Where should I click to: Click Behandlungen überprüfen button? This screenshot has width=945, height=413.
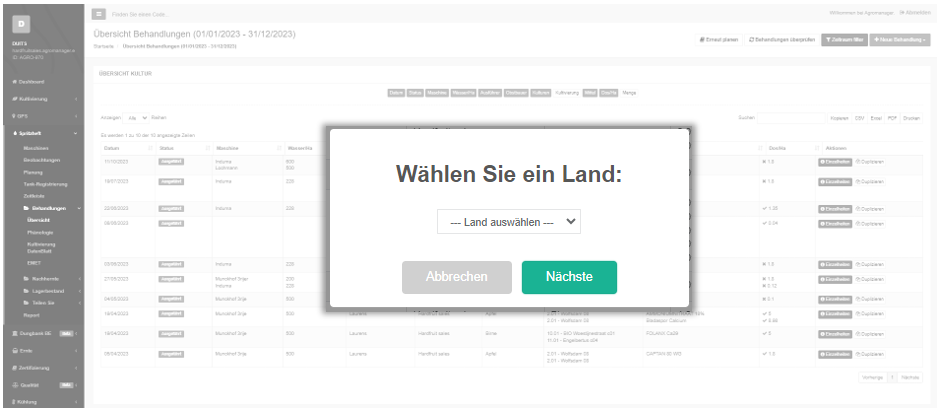(782, 40)
